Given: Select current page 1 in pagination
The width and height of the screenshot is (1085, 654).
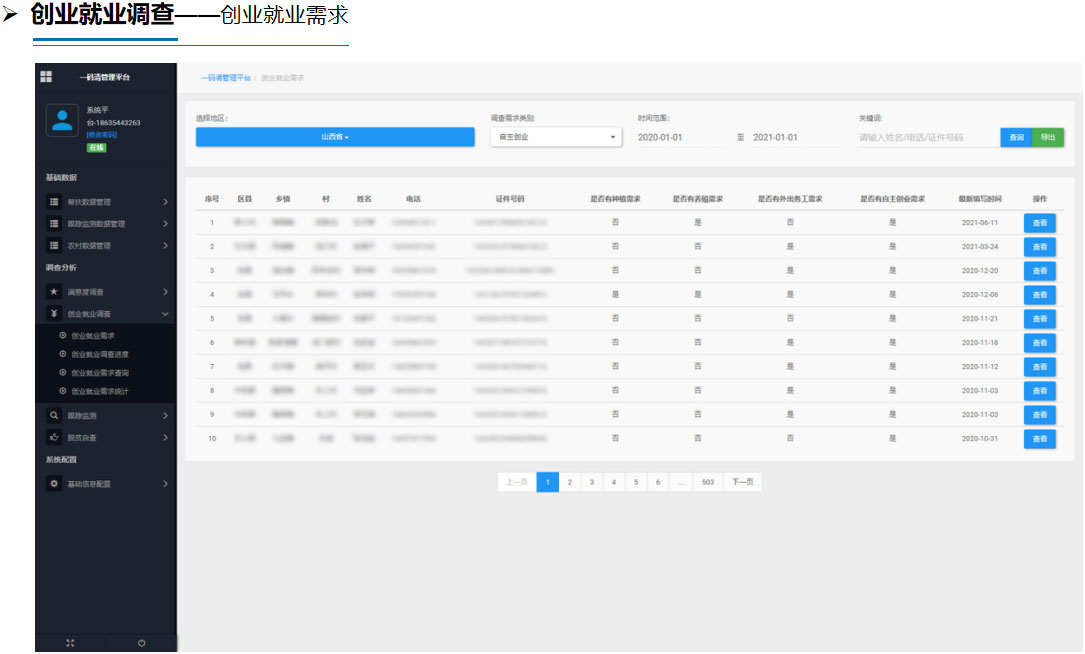Looking at the screenshot, I should [x=547, y=482].
